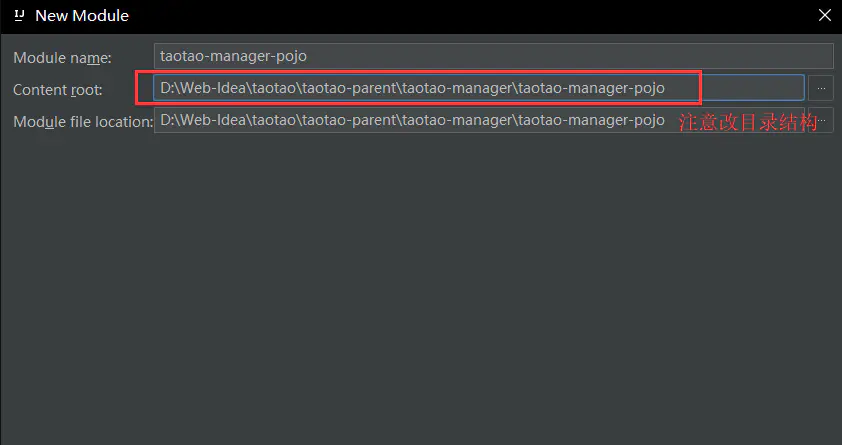Click the Content root label

click(x=58, y=90)
